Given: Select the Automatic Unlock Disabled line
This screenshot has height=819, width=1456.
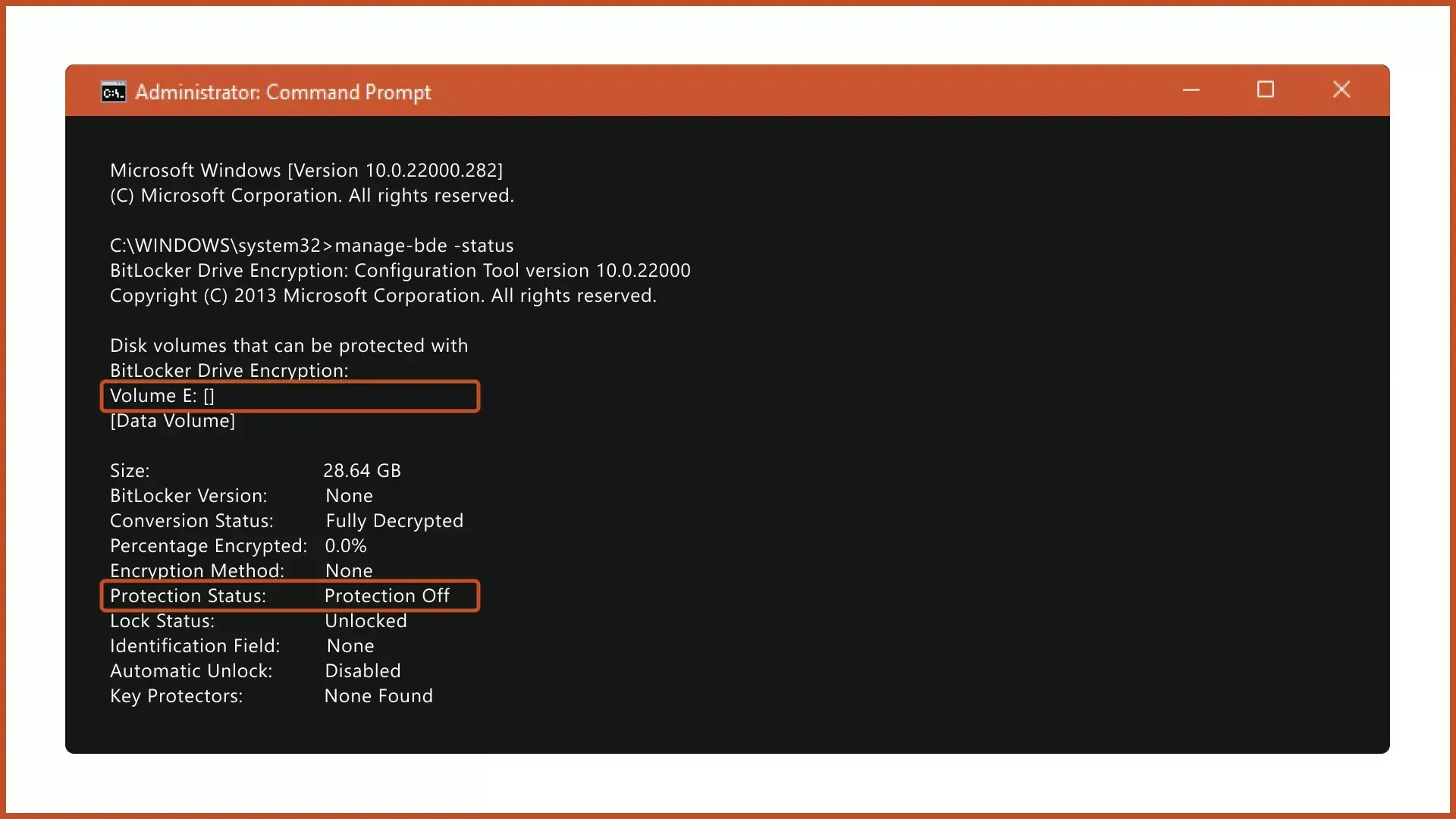Looking at the screenshot, I should click(x=254, y=670).
